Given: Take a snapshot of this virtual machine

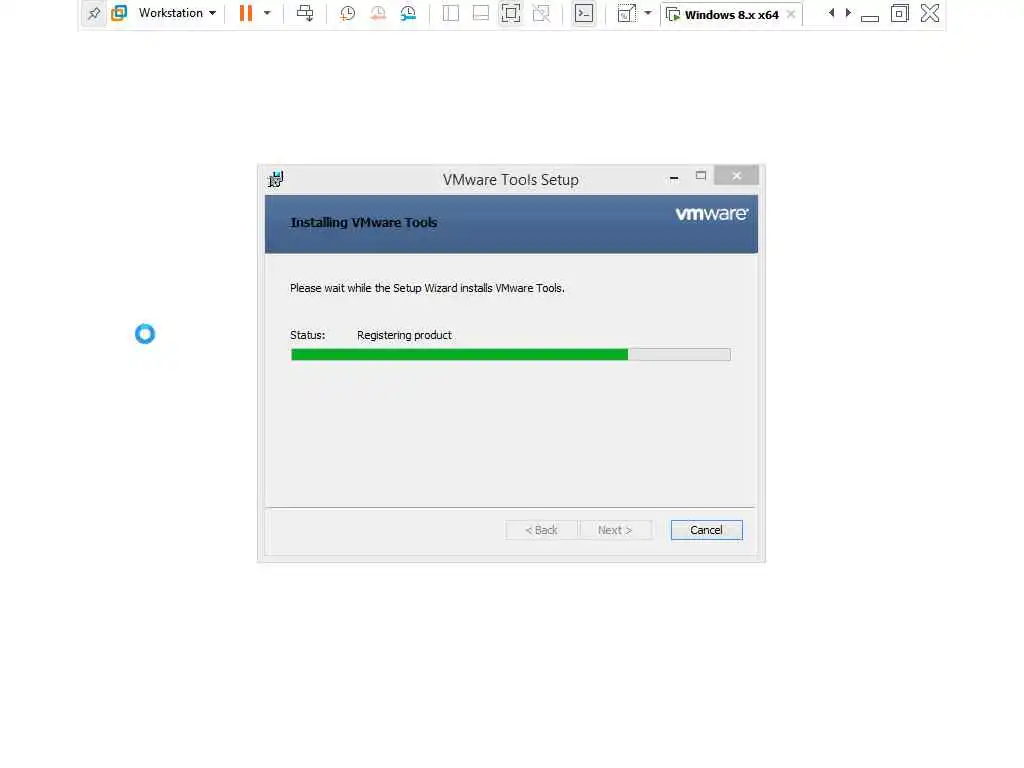Looking at the screenshot, I should 347,13.
